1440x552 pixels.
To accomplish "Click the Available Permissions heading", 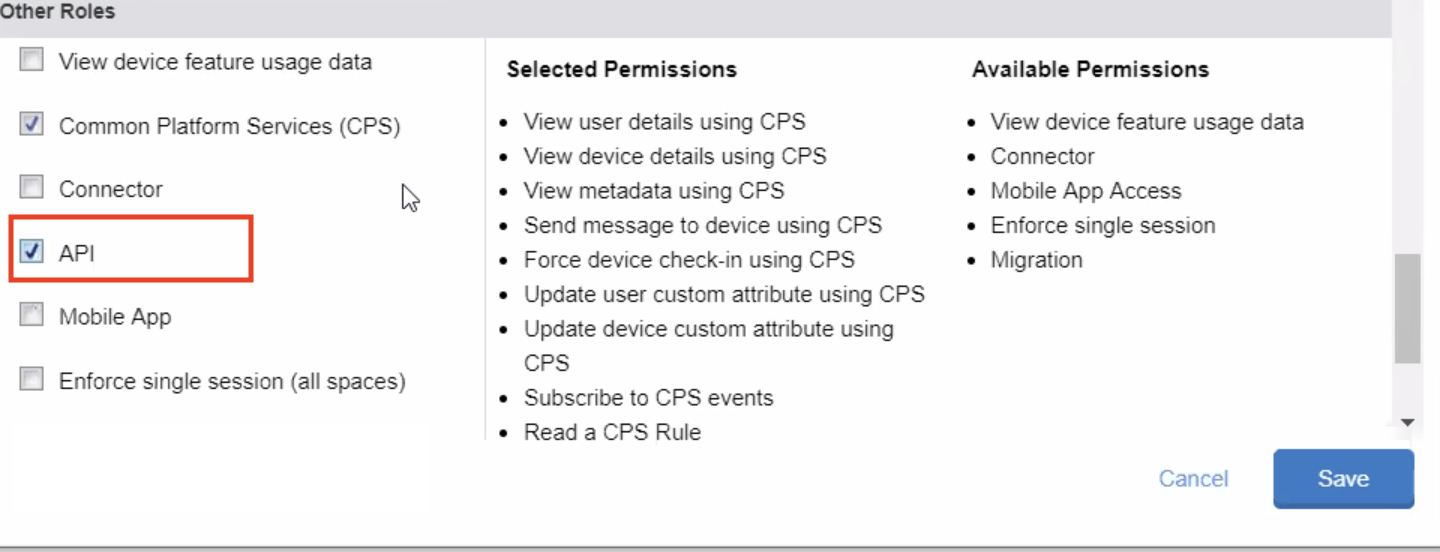I will point(1090,70).
